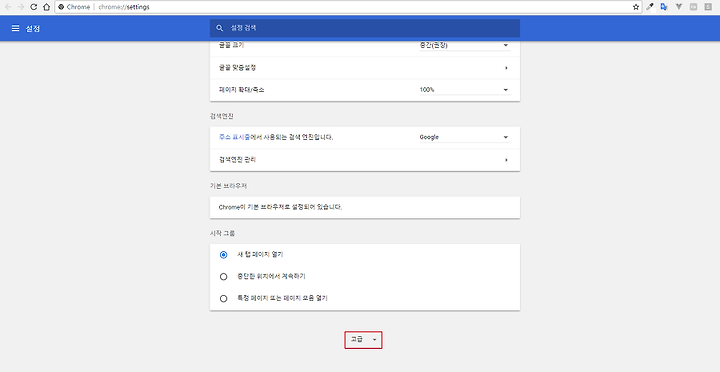The image size is (720, 372).
Task: Open the grey extension left of the S icon
Action: [693, 7]
